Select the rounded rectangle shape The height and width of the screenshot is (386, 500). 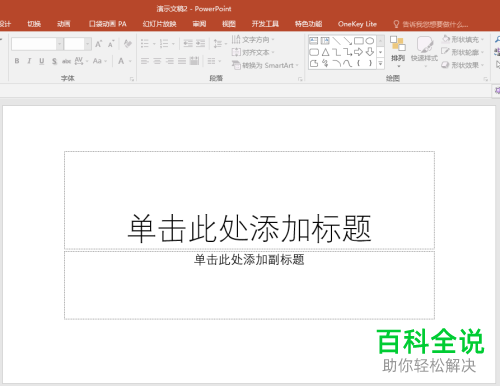(x=314, y=52)
